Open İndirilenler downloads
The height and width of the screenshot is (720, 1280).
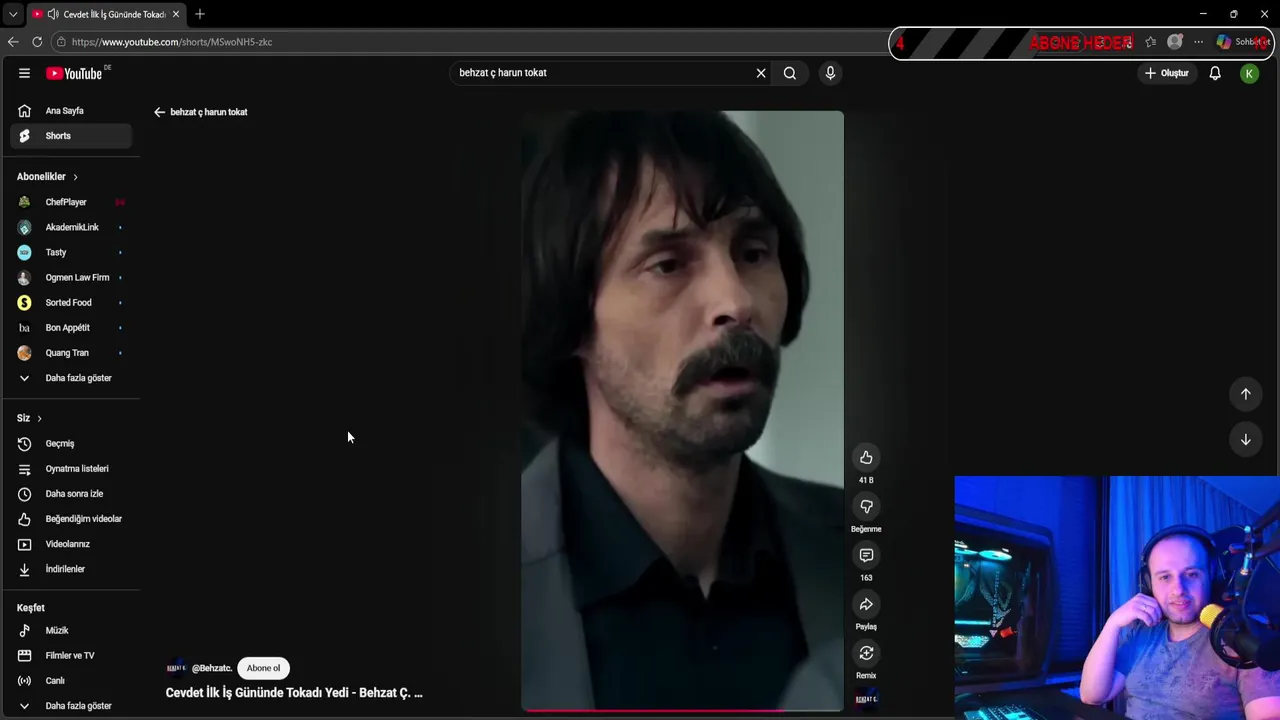tap(70, 569)
